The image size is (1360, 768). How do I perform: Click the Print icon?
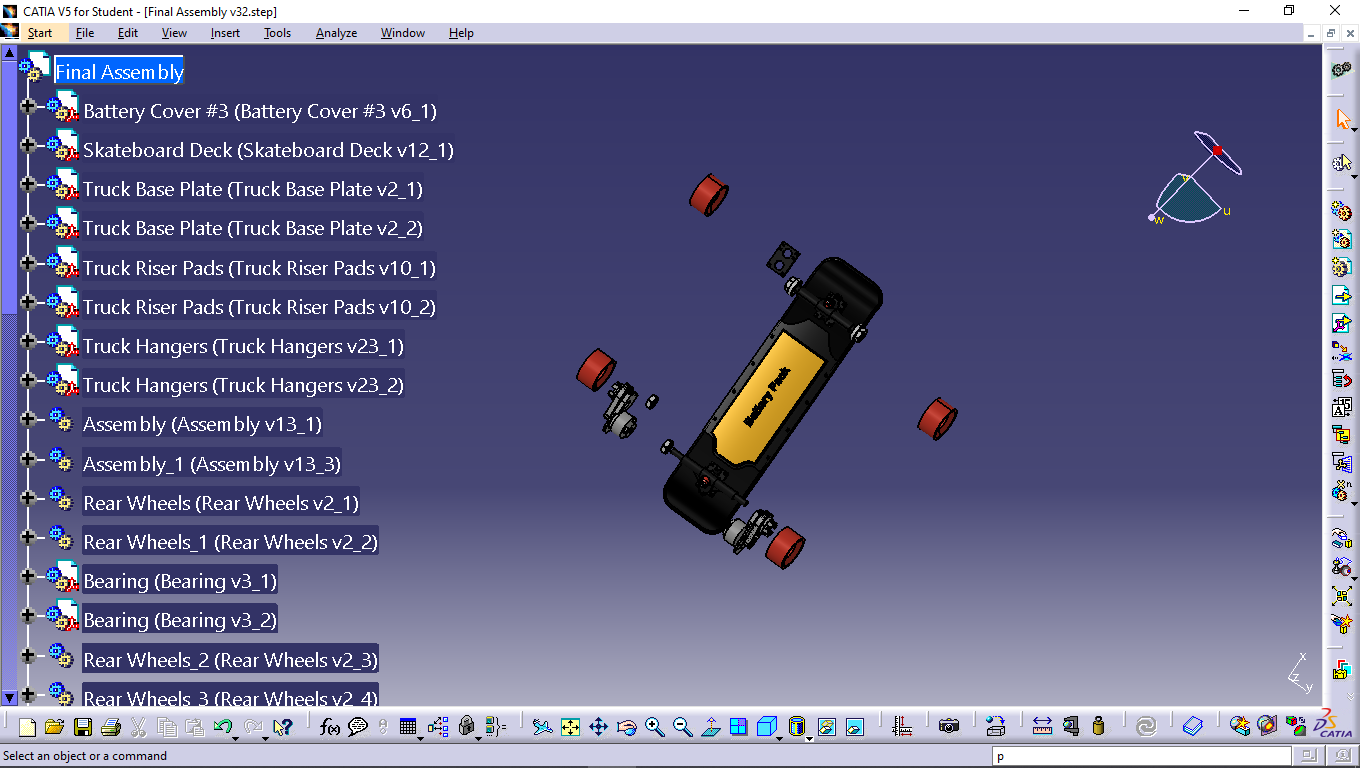pyautogui.click(x=111, y=727)
